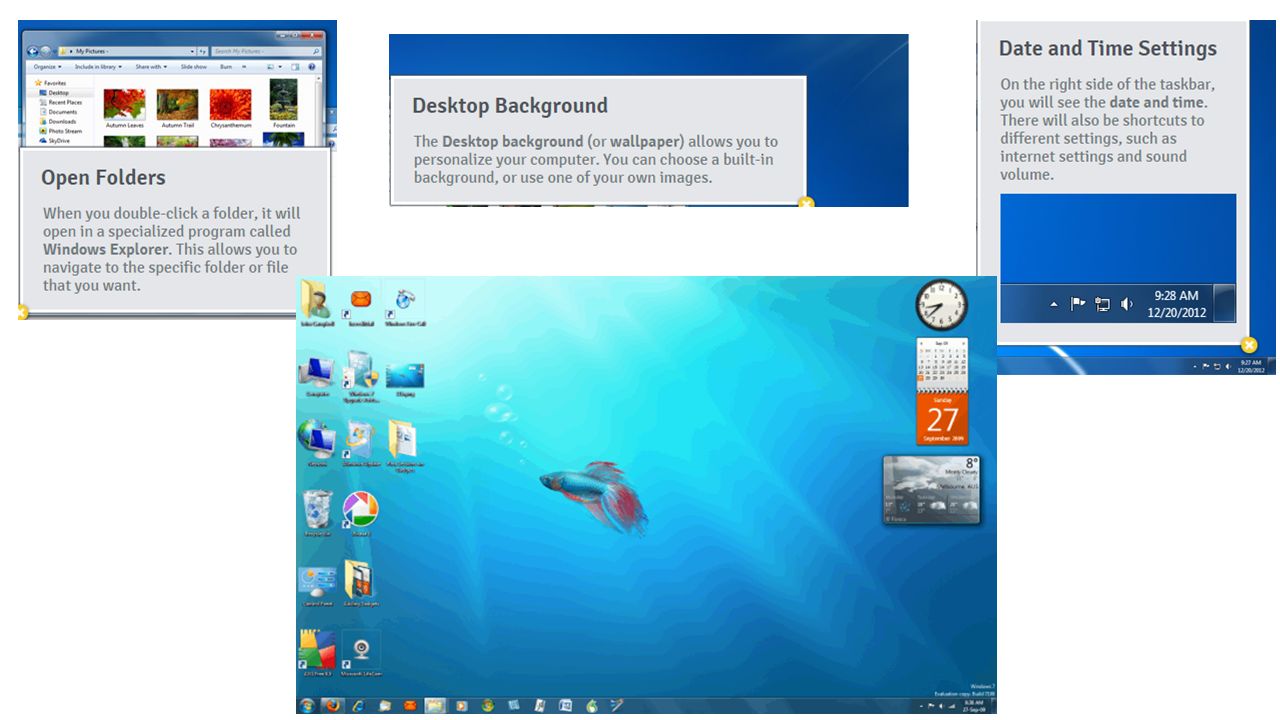The image size is (1280, 720).
Task: Expand hidden icons arrow beside 9:28 AM
Action: 1053,304
